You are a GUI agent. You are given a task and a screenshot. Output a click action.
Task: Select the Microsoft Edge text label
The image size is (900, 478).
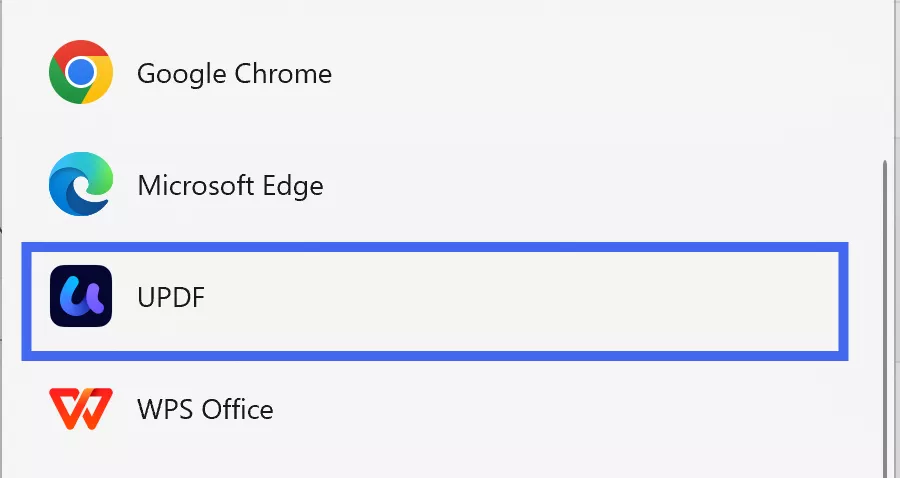tap(230, 186)
